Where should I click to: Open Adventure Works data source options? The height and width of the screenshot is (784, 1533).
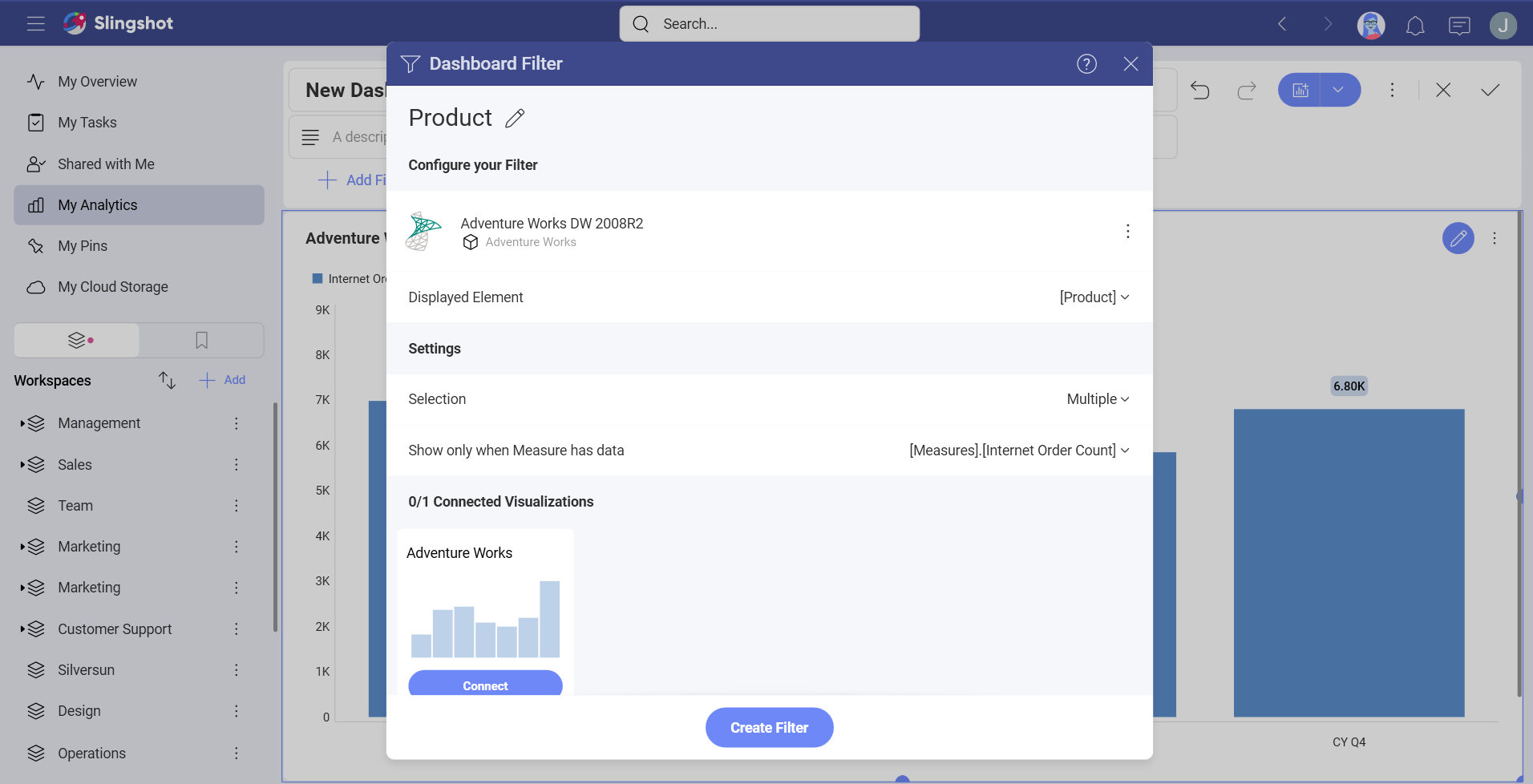coord(1127,232)
